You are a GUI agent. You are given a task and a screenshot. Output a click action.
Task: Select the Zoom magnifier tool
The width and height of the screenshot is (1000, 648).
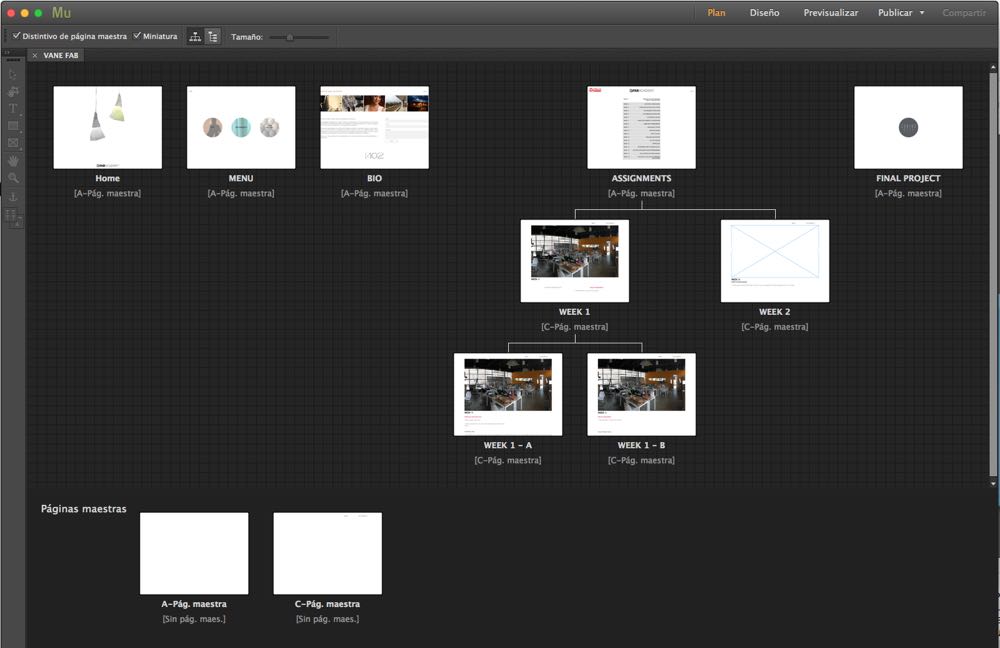click(13, 178)
